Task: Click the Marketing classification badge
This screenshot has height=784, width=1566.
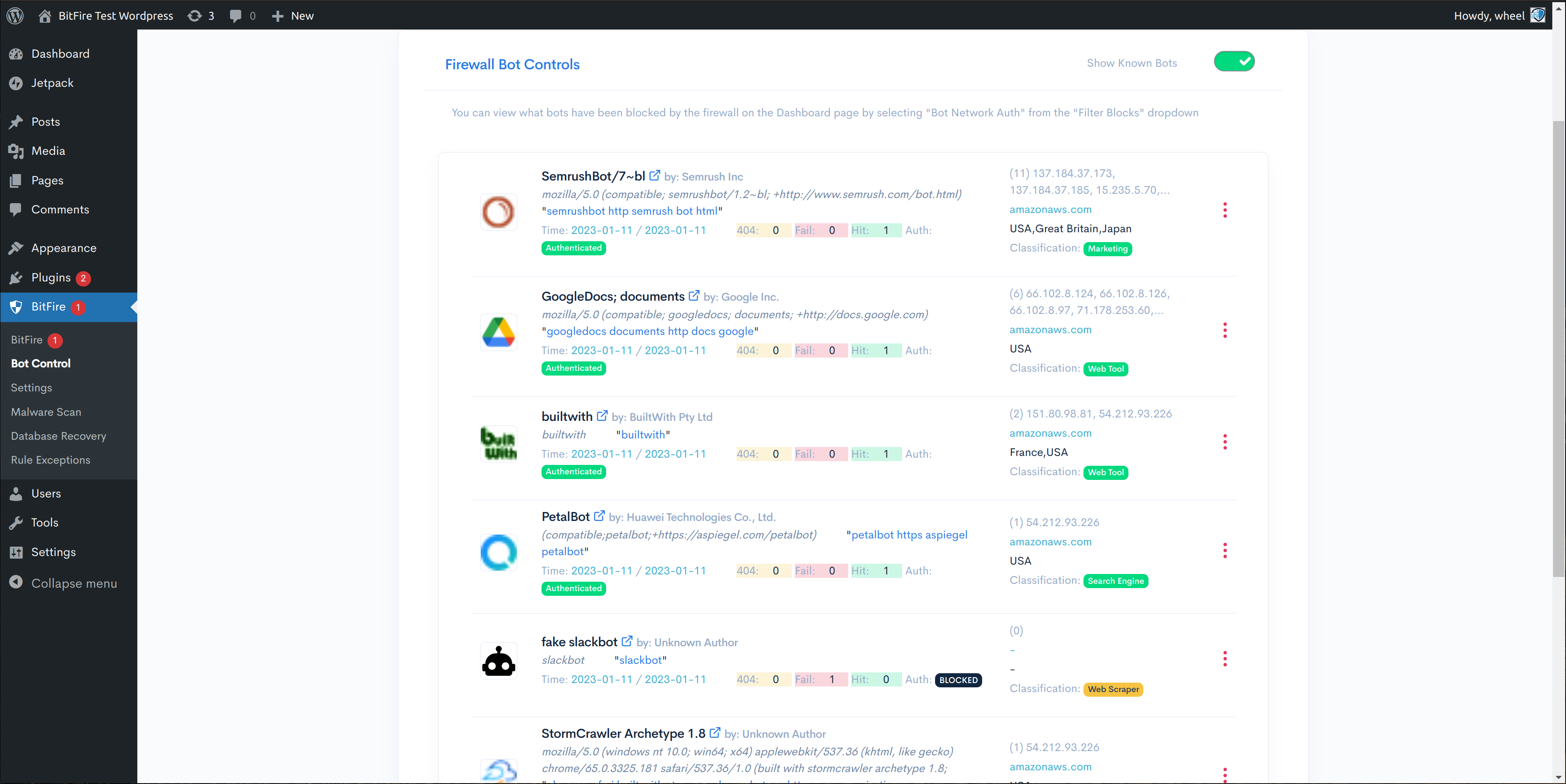Action: 1107,249
